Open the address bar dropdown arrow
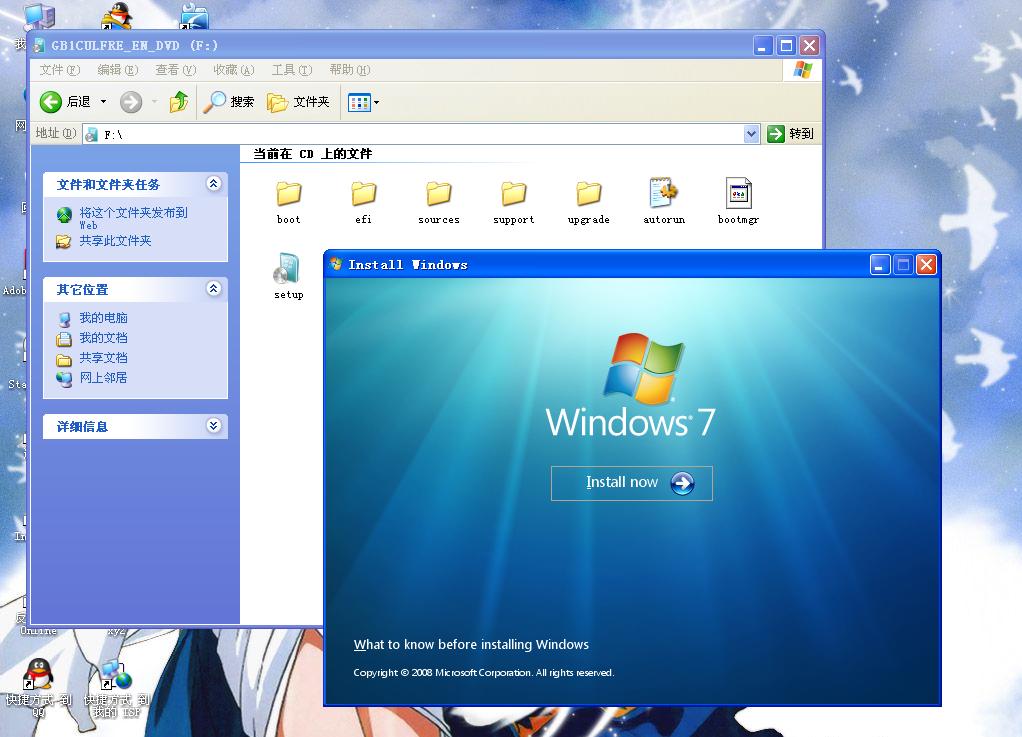1022x737 pixels. coord(752,134)
